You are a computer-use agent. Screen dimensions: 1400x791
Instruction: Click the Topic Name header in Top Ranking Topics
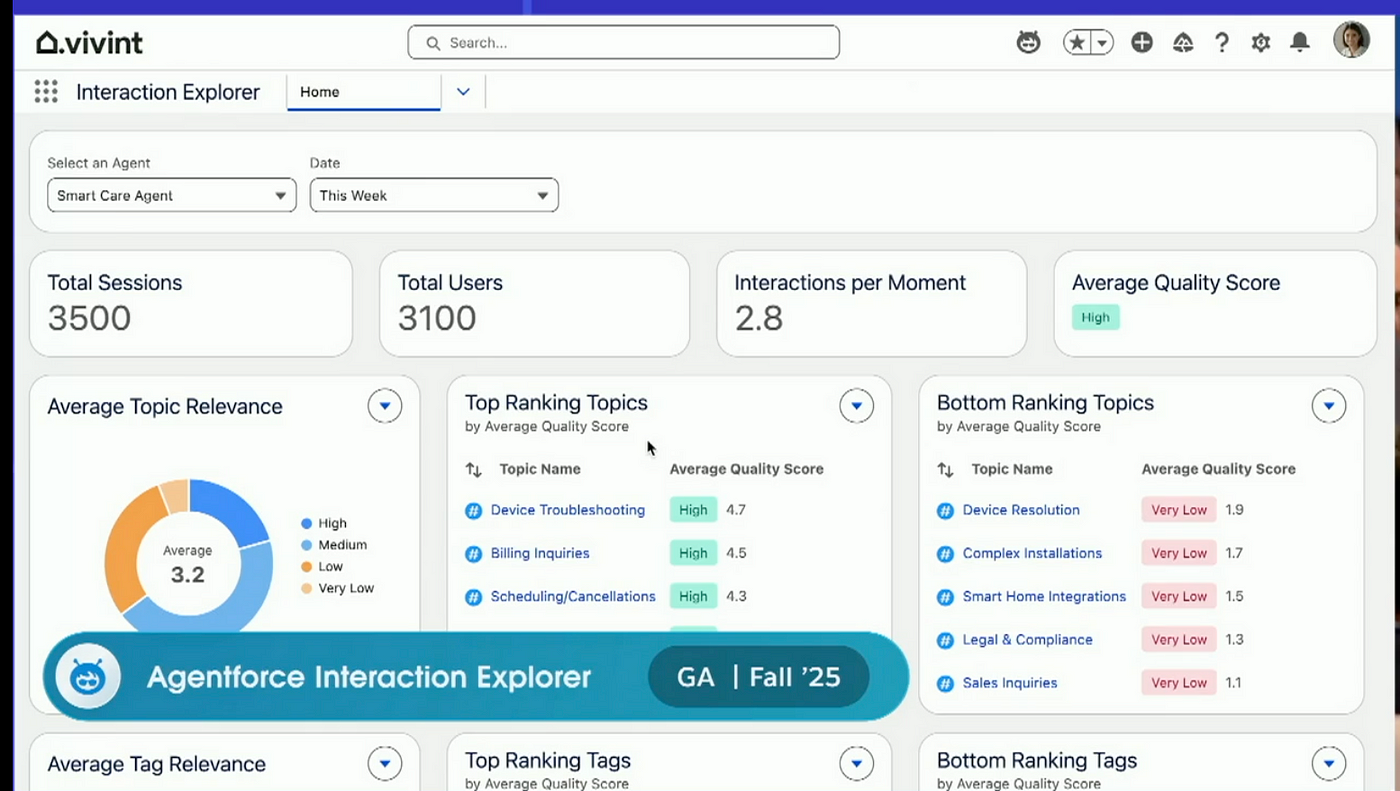[x=540, y=469]
